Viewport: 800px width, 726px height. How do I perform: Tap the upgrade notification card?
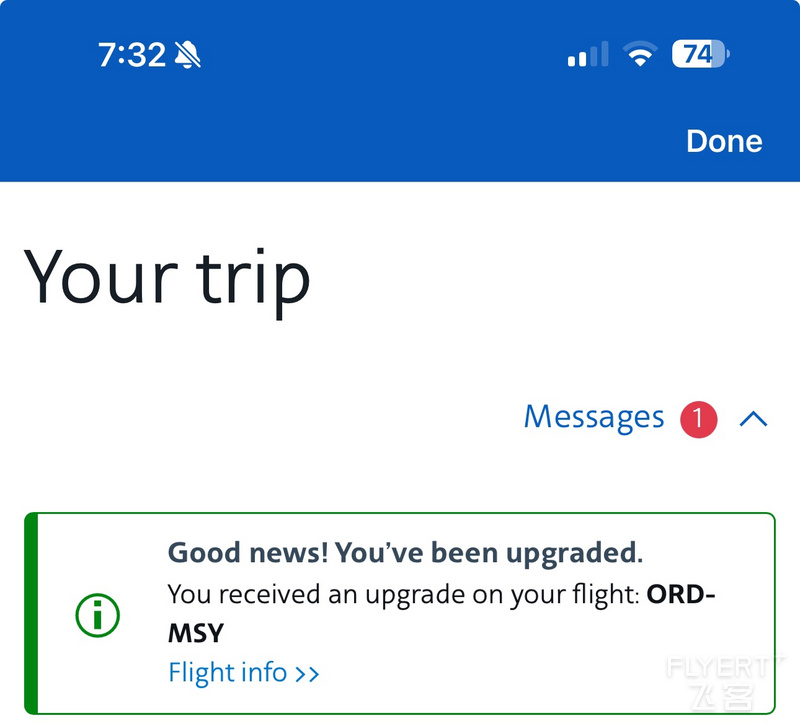point(399,613)
